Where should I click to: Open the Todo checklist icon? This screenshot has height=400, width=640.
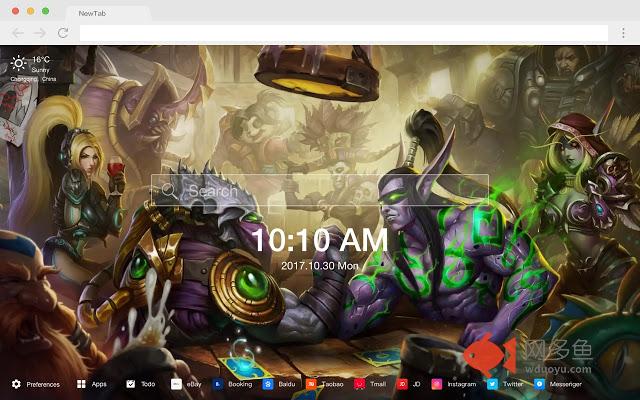[x=131, y=384]
